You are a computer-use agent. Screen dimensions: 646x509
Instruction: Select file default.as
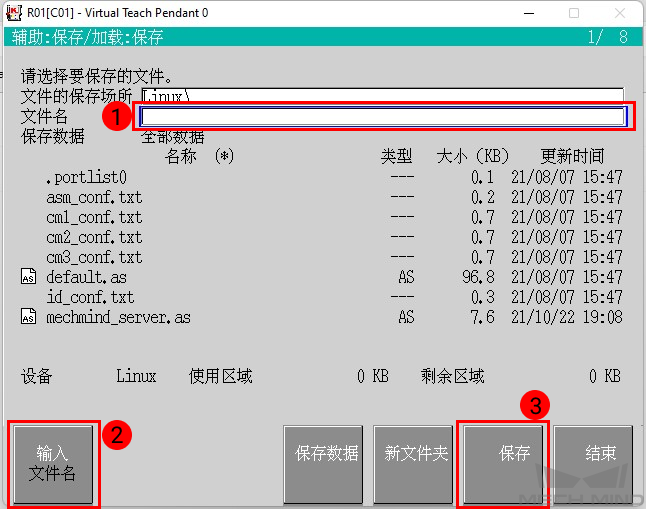pyautogui.click(x=86, y=277)
